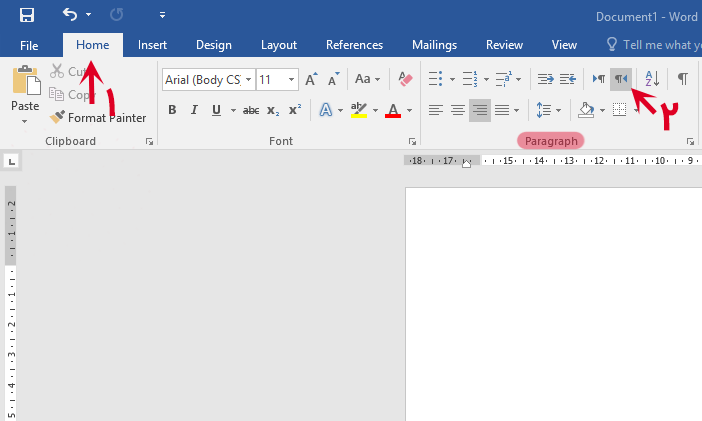Click the greyed-out Redo icon
The height and width of the screenshot is (421, 702).
point(116,15)
